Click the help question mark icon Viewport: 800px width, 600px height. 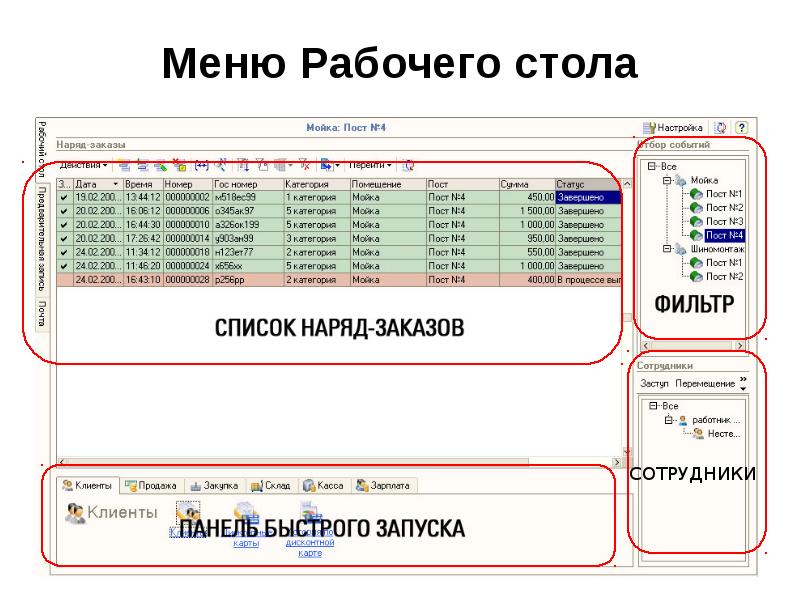click(x=741, y=128)
